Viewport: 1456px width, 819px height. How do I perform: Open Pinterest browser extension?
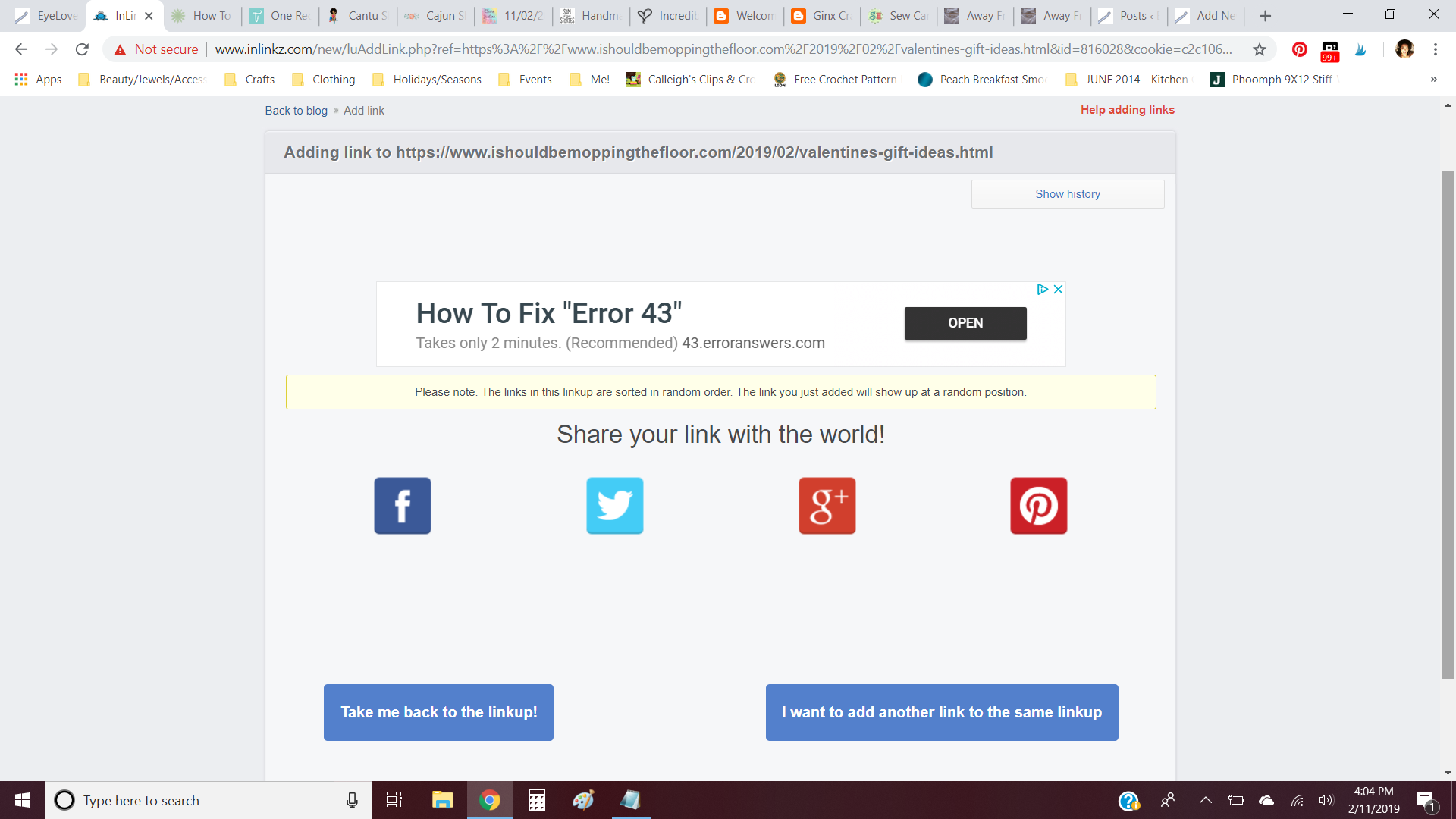click(1299, 49)
